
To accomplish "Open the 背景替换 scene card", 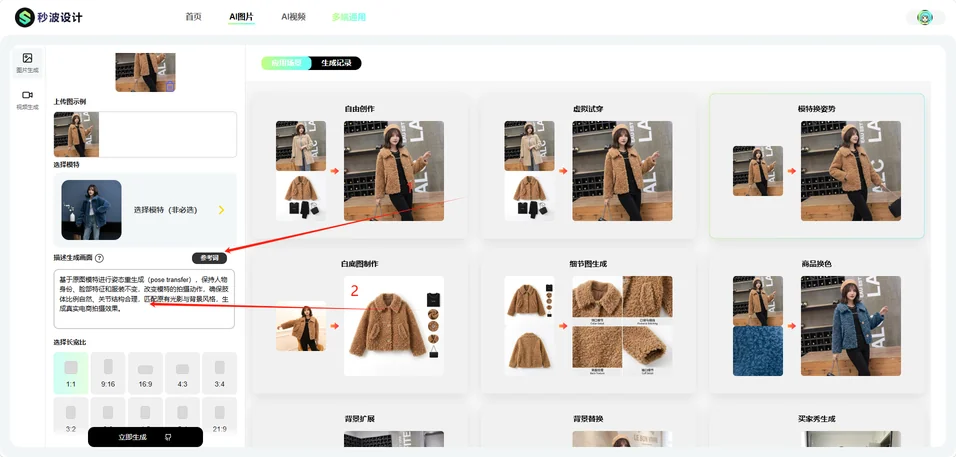I will [x=588, y=427].
